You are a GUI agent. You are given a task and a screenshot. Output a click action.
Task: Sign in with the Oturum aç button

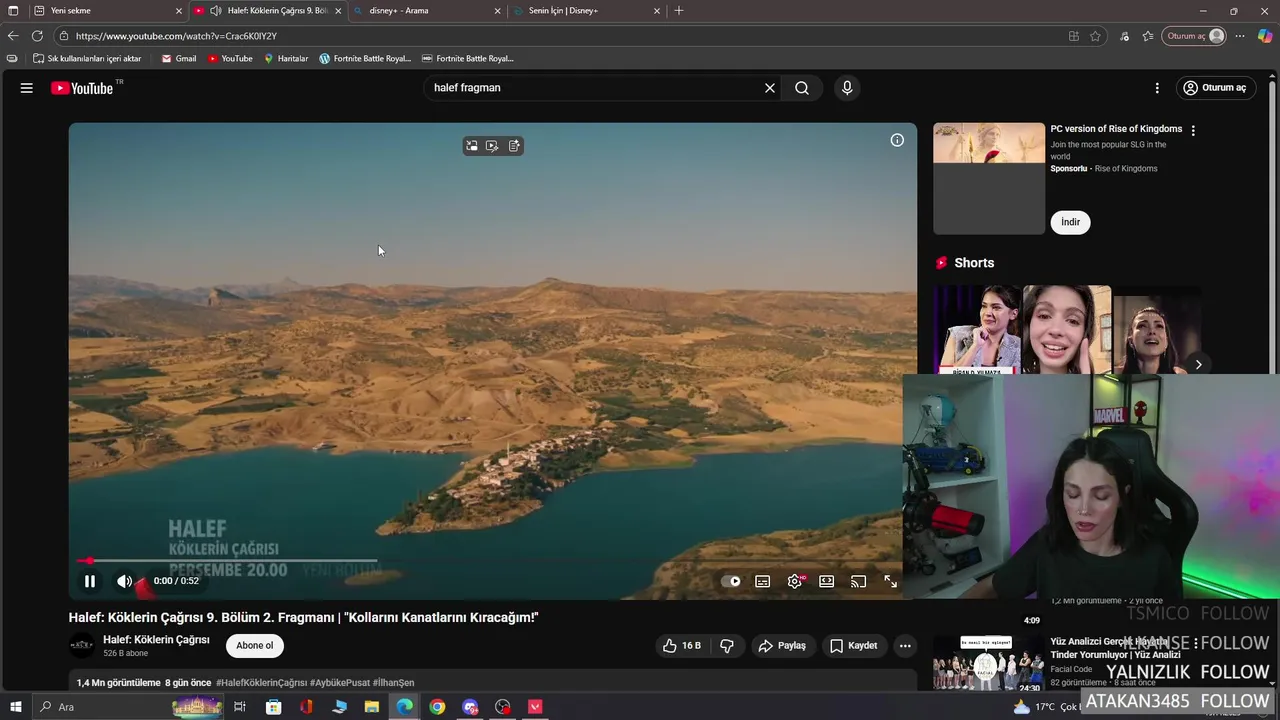(1215, 88)
